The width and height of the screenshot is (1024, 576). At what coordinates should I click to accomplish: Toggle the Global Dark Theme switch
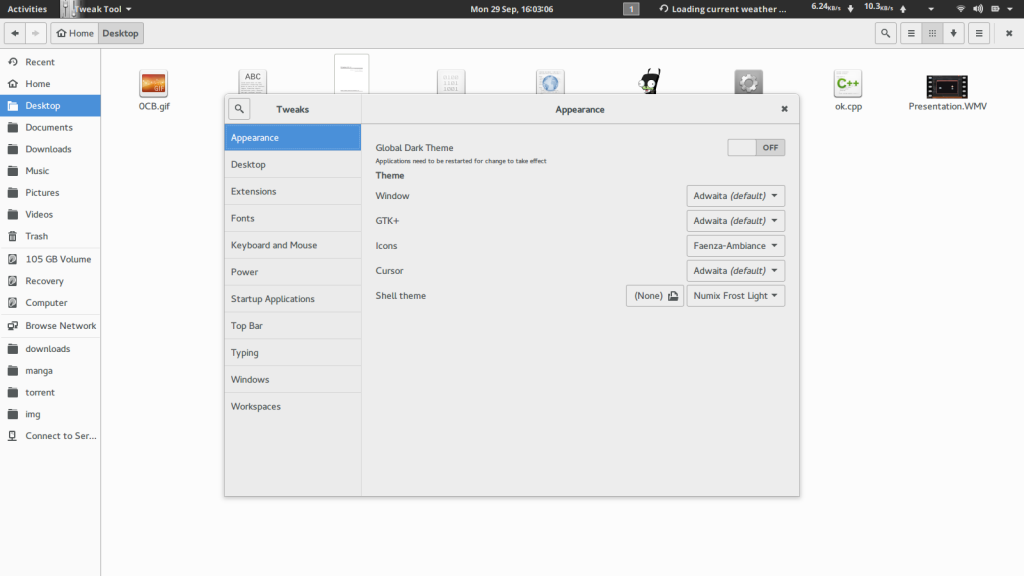756,148
